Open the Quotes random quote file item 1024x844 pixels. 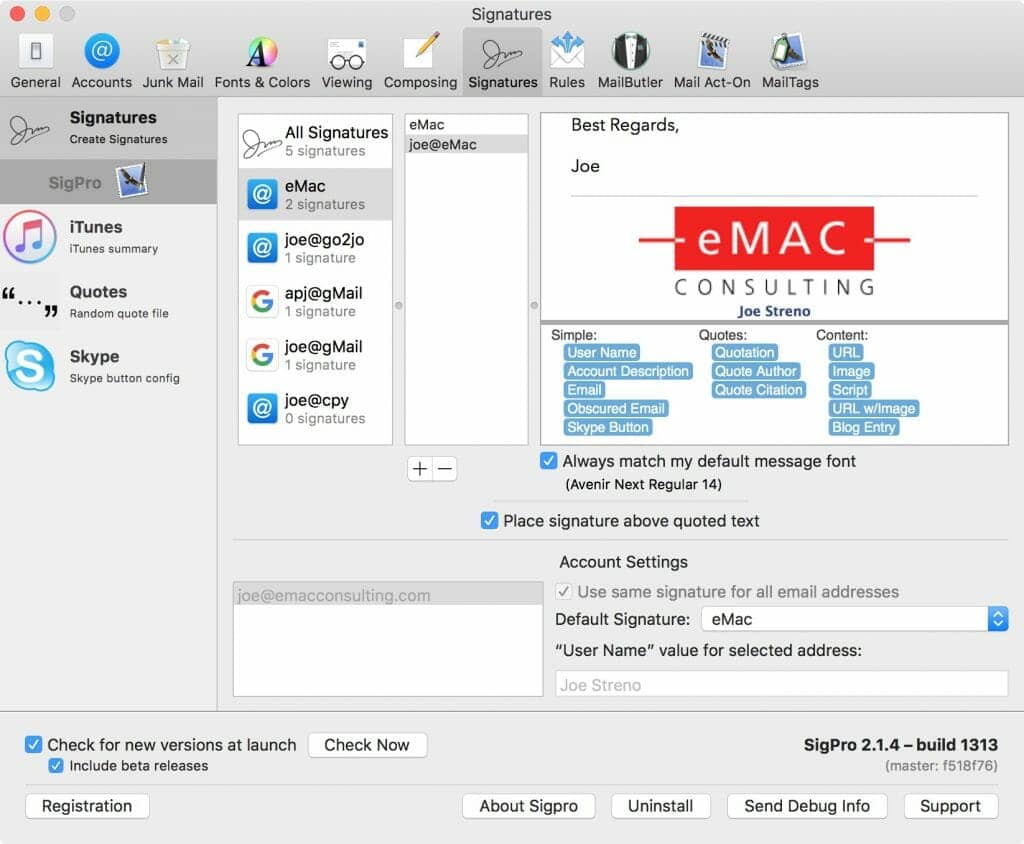[x=108, y=301]
